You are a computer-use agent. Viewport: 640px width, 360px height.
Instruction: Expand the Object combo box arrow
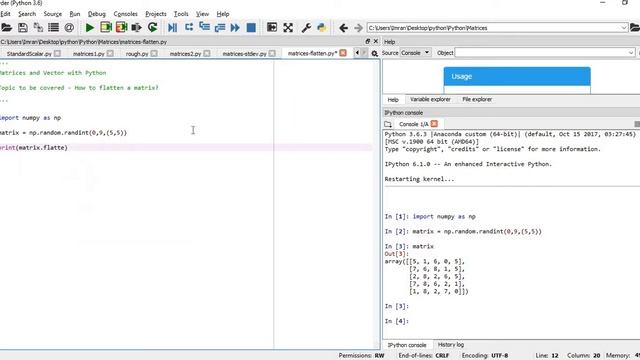tap(631, 53)
